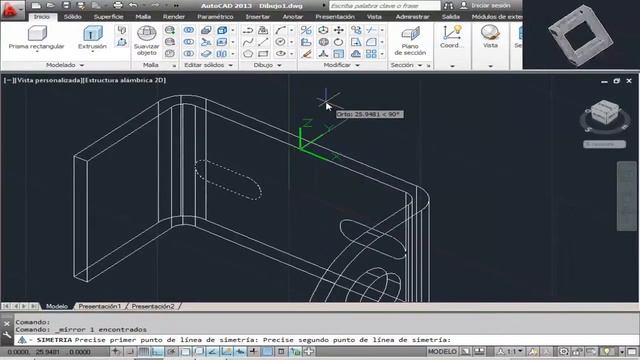Activate the Array tool in Modificar
This screenshot has height=360, width=640.
[371, 53]
